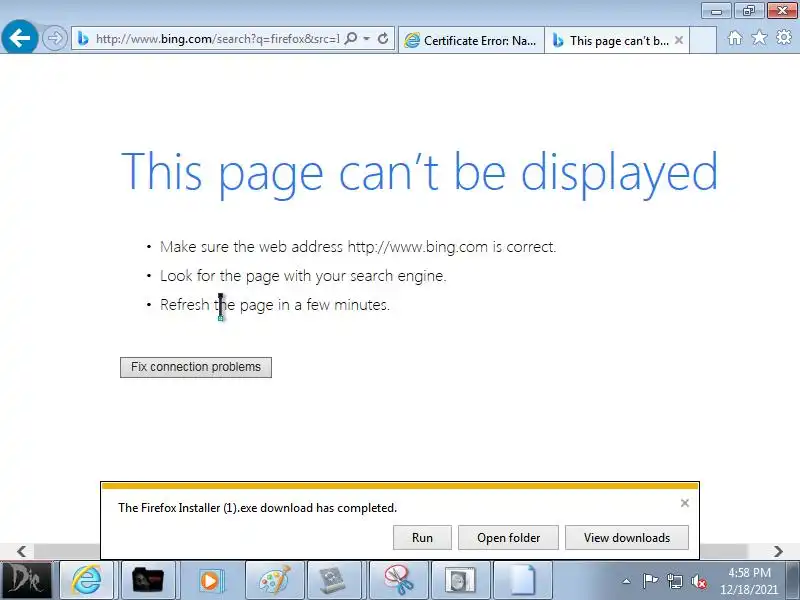Click the search magnifier in address bar
The height and width of the screenshot is (600, 800).
click(x=351, y=39)
